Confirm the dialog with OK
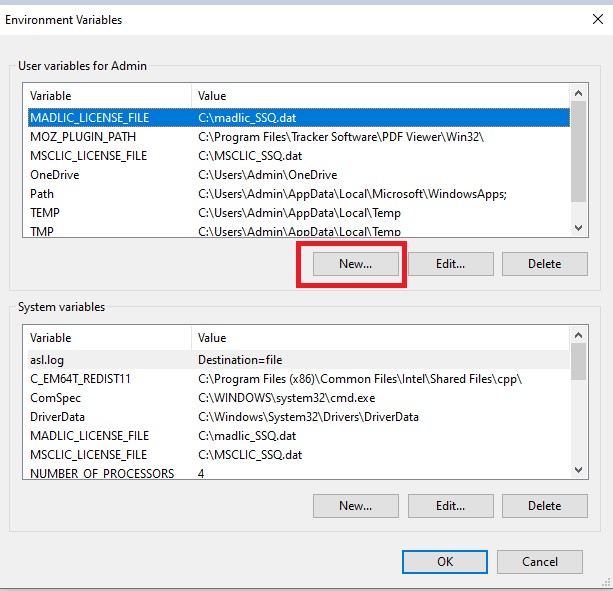The image size is (613, 591). pos(445,562)
